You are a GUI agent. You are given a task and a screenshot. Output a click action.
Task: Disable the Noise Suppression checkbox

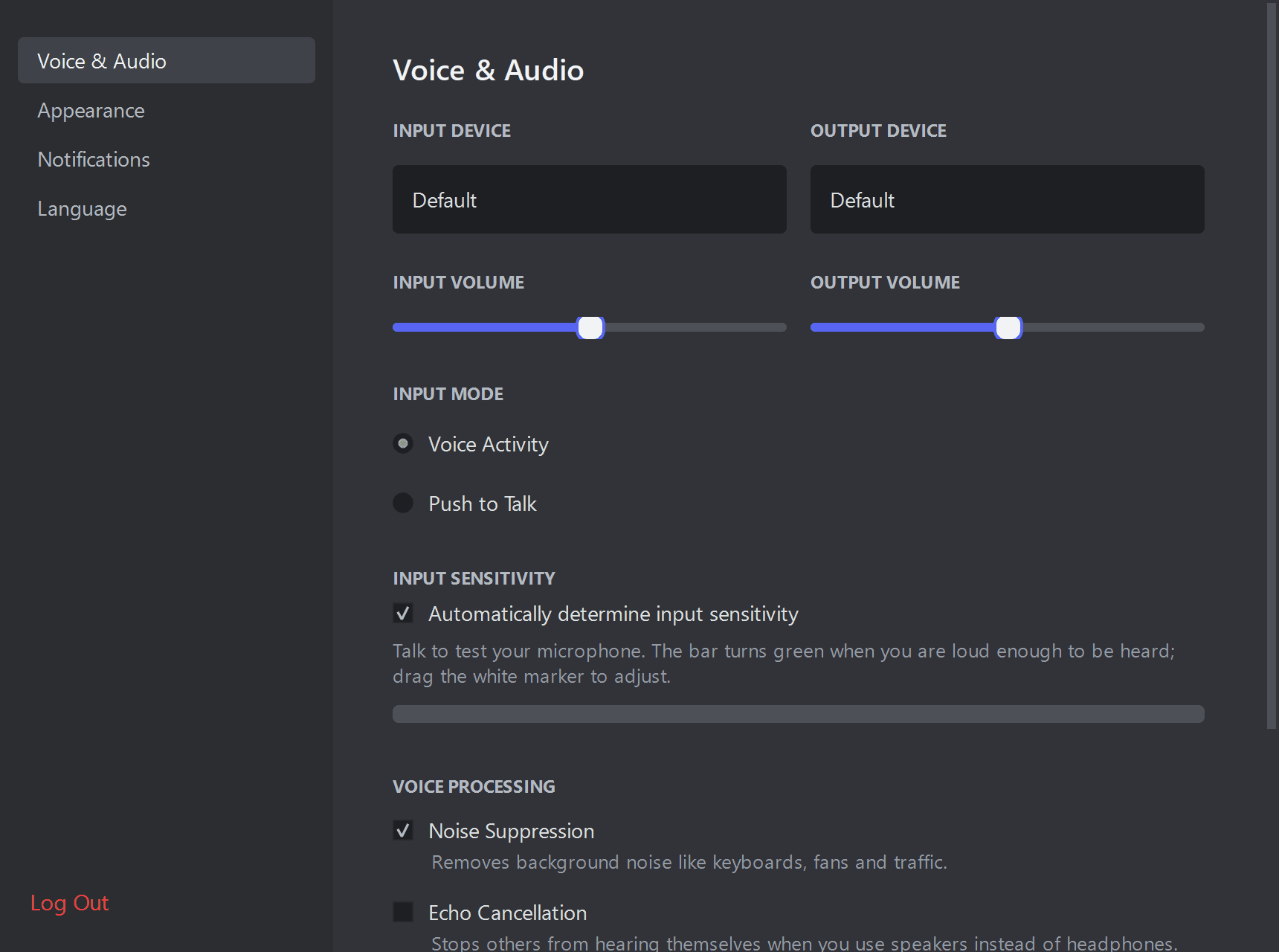point(403,831)
